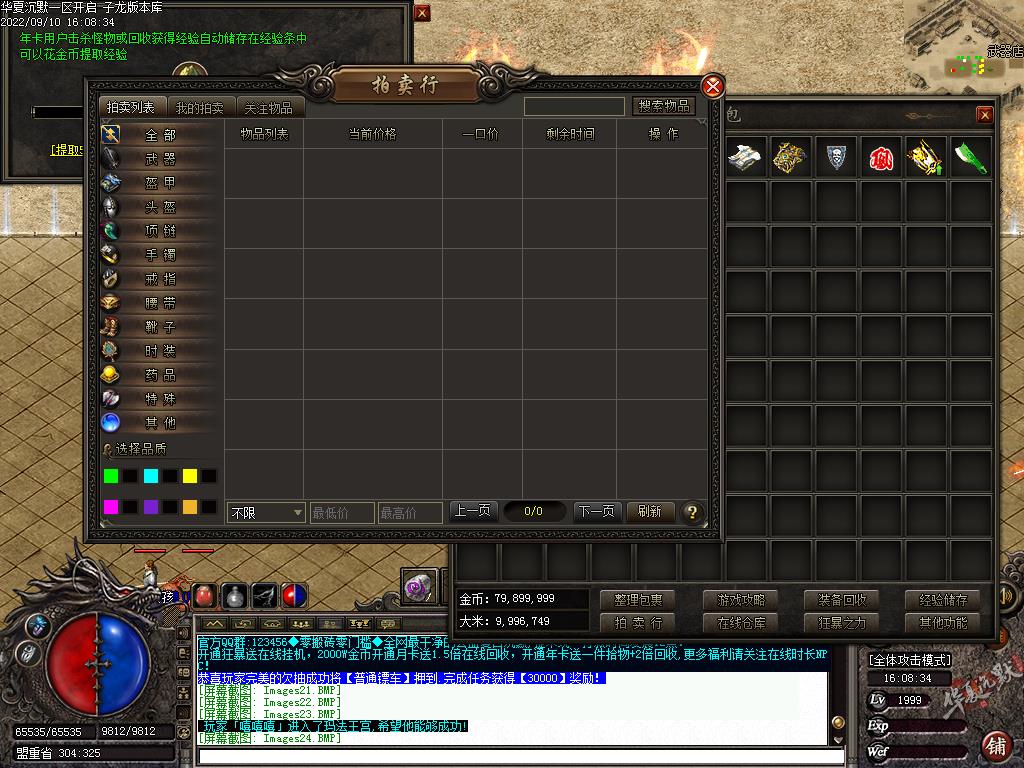Click the purple swirl stone icon
The image size is (1024, 768).
(419, 587)
